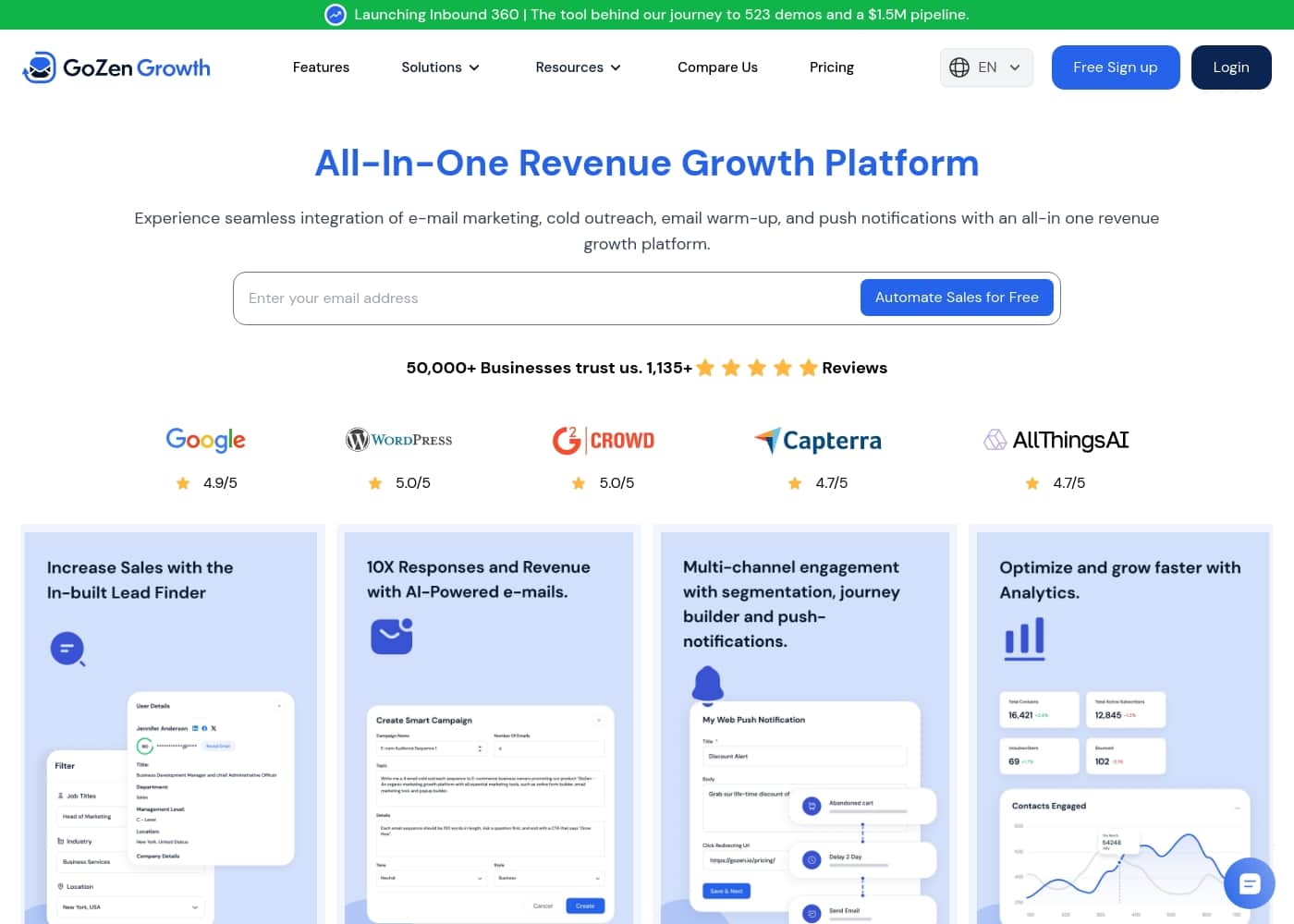Click the Create button in the Smart Campaign preview
Viewport: 1294px width, 924px height.
pyautogui.click(x=585, y=906)
